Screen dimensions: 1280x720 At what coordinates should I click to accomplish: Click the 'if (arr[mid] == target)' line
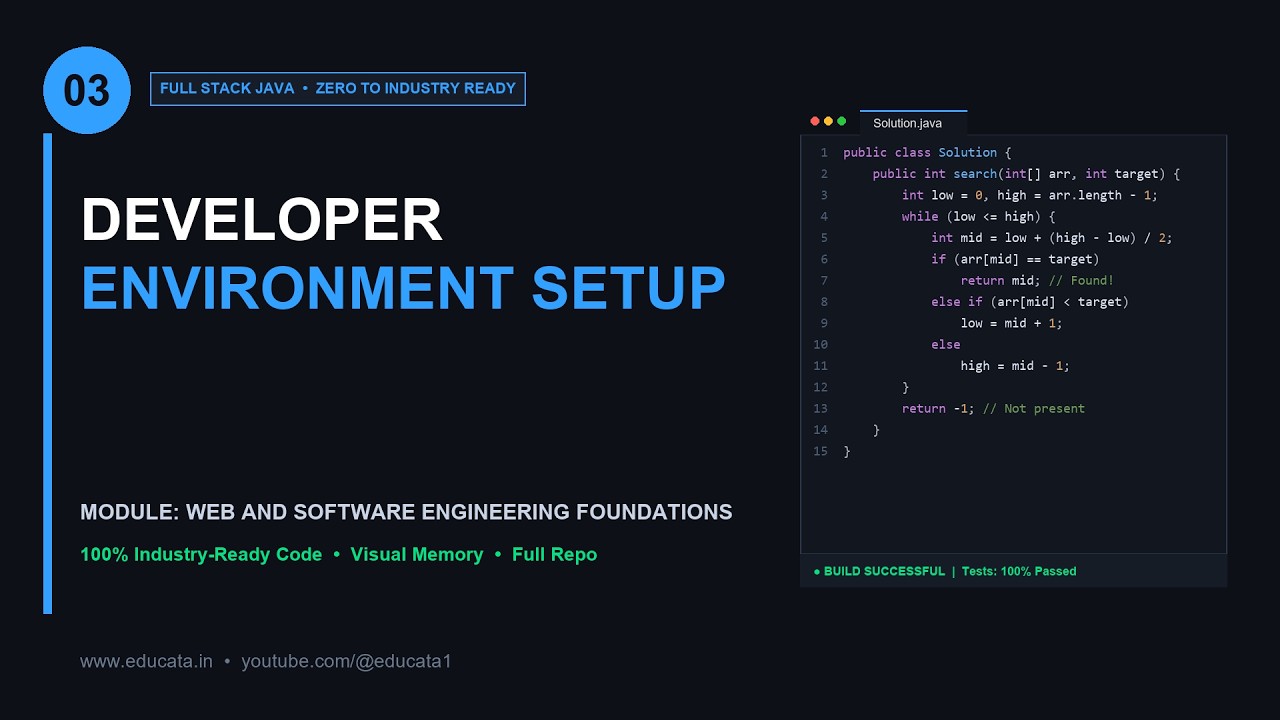pos(1015,259)
